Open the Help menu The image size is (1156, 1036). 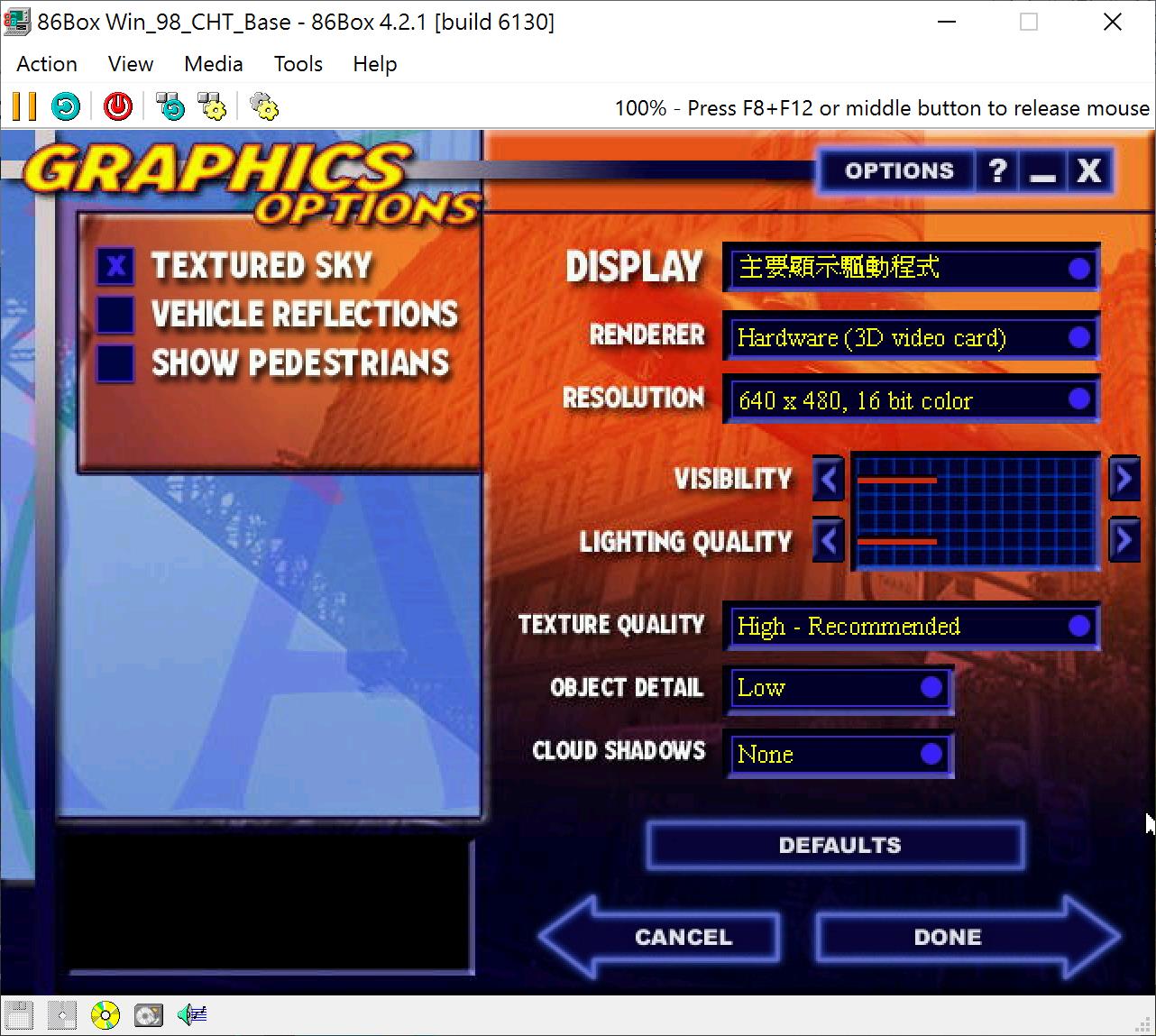(x=375, y=64)
